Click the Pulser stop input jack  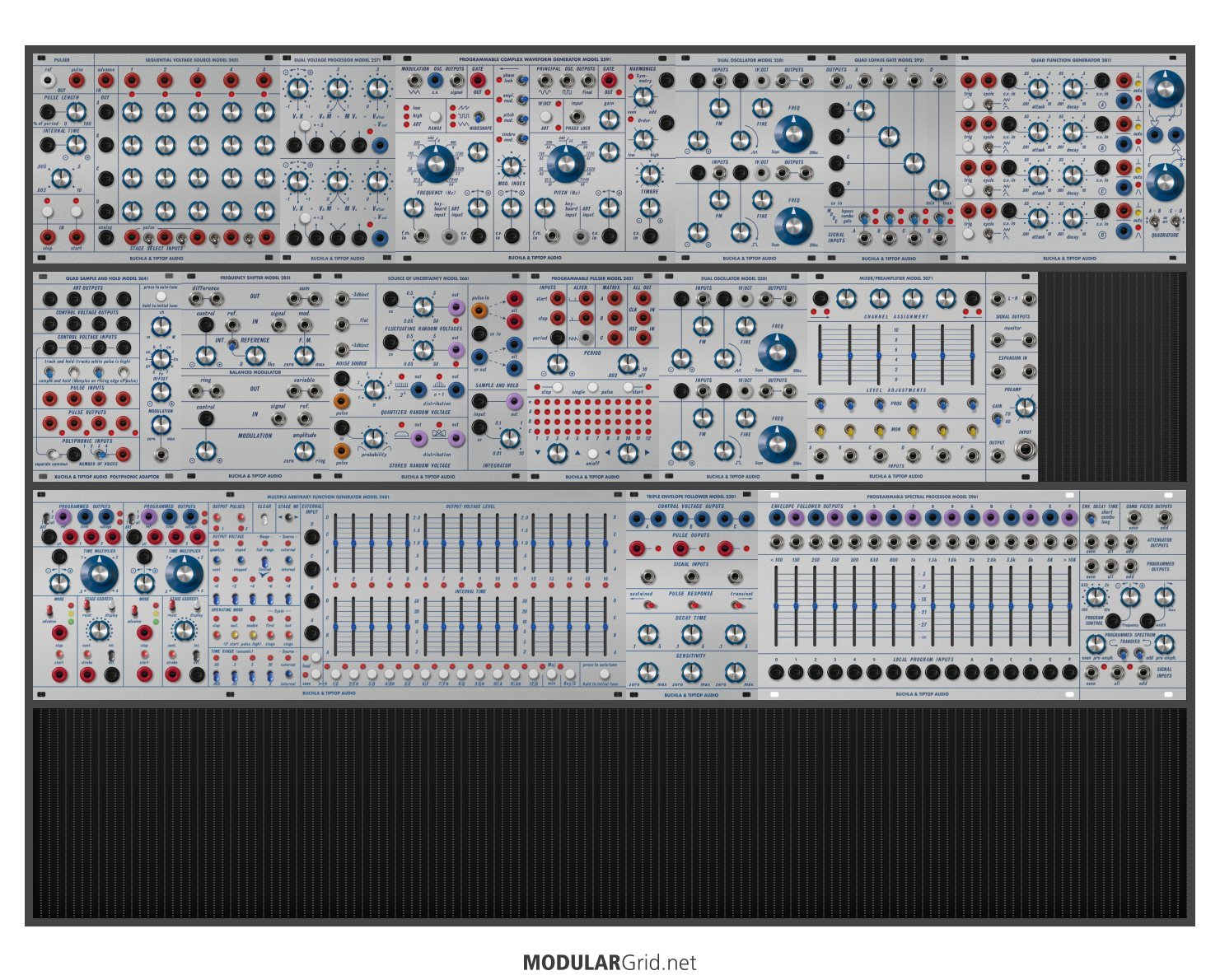[48, 237]
